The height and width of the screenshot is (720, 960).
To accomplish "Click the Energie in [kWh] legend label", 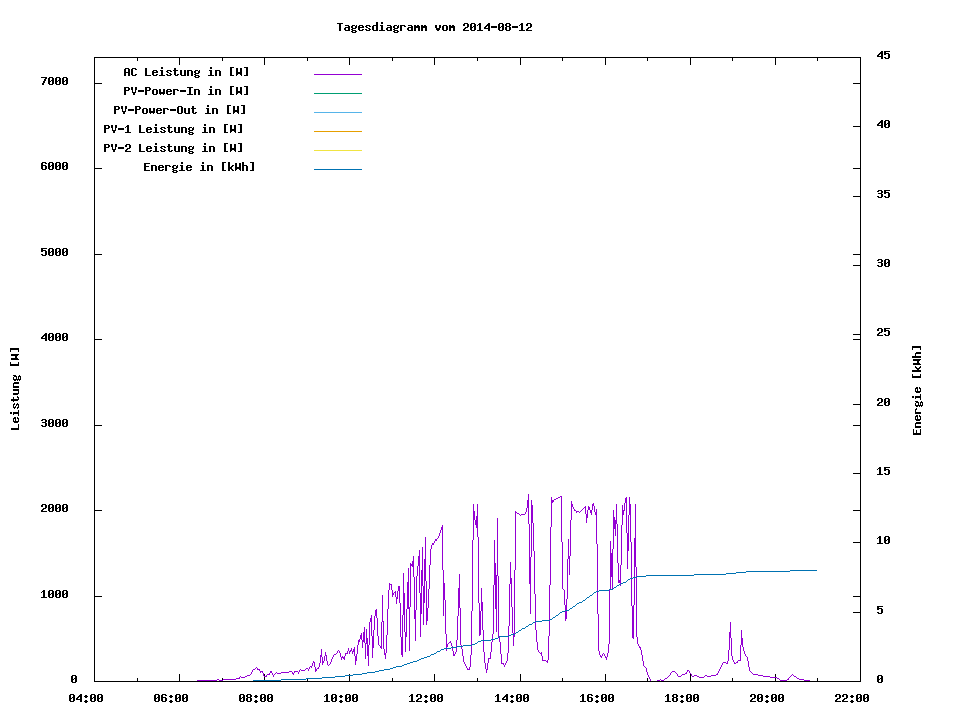I will pos(199,167).
